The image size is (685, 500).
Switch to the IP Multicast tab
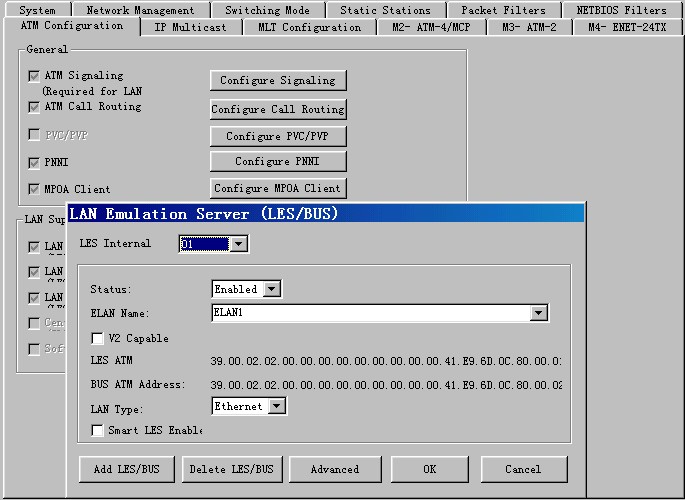(x=188, y=27)
